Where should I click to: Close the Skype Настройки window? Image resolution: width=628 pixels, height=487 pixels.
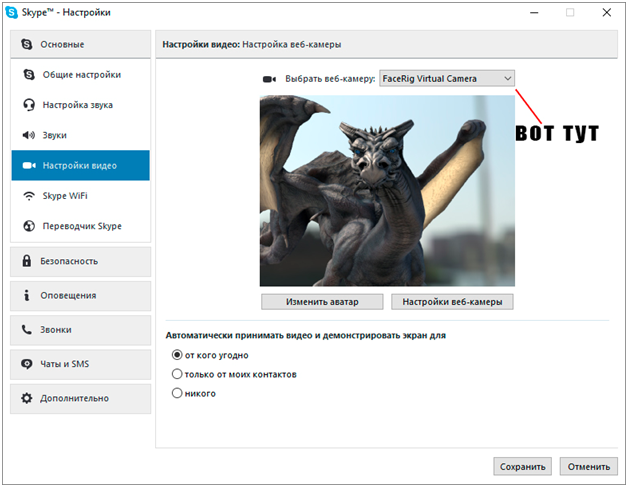click(x=607, y=13)
